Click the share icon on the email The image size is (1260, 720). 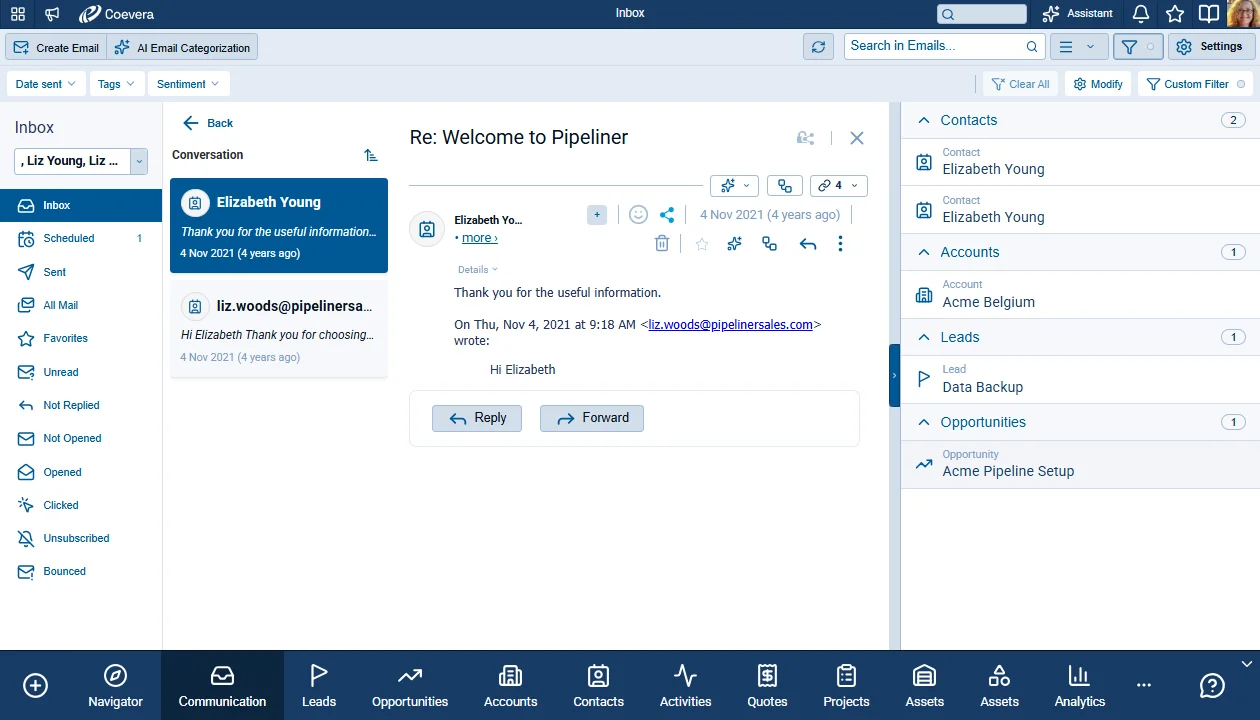pos(667,214)
